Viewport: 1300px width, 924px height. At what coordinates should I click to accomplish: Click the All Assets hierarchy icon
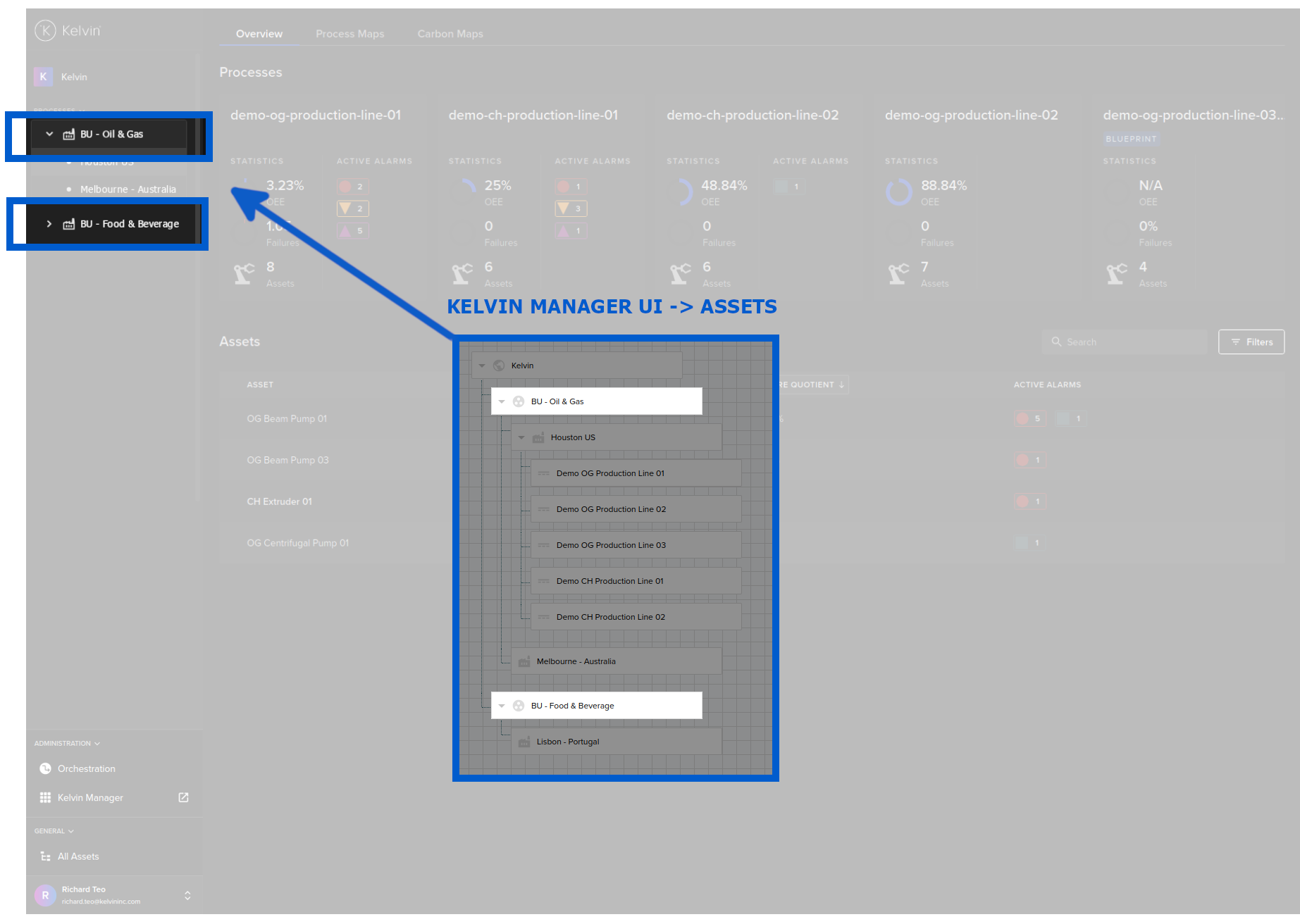45,856
